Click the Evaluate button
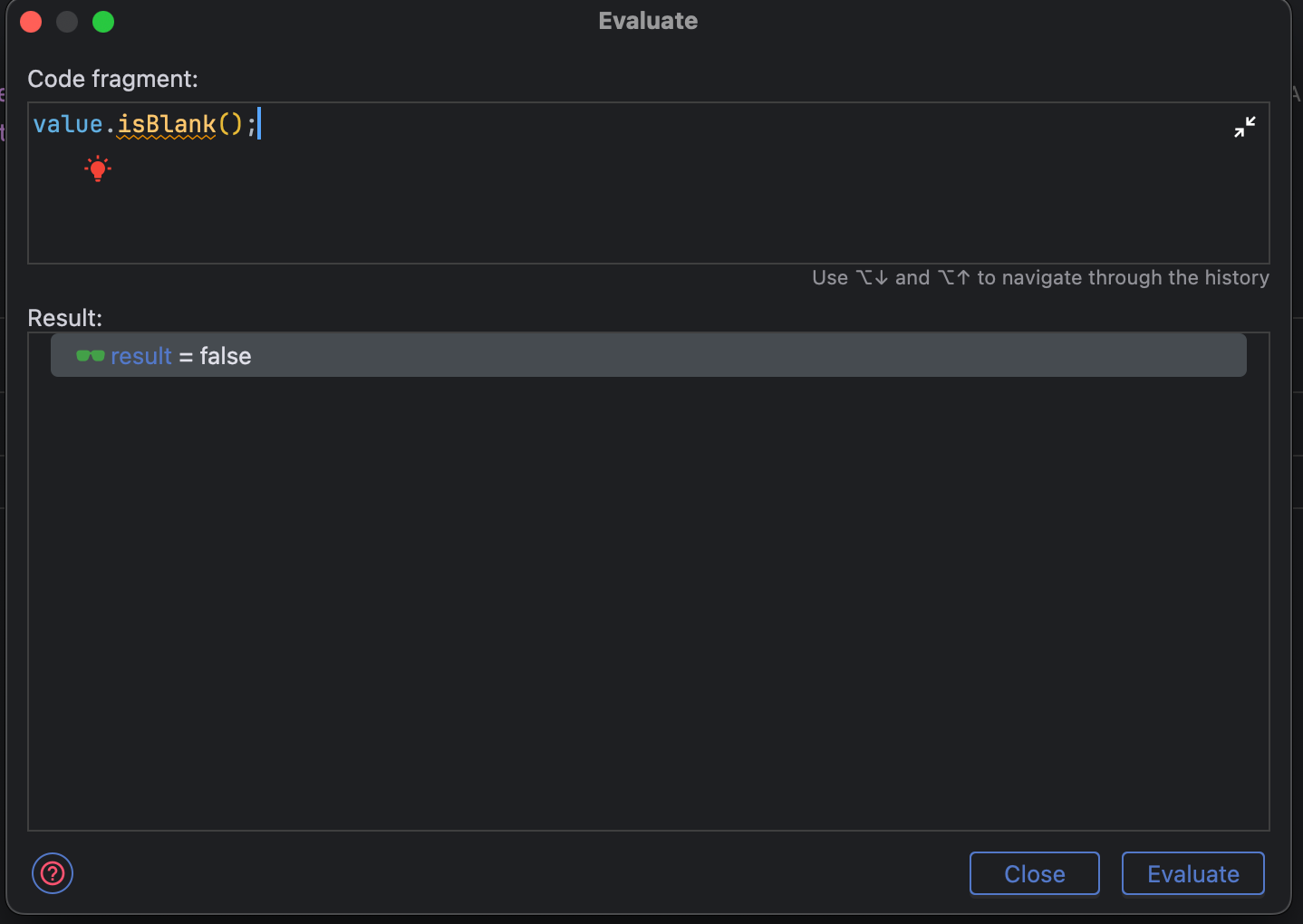Image resolution: width=1303 pixels, height=924 pixels. click(x=1192, y=873)
